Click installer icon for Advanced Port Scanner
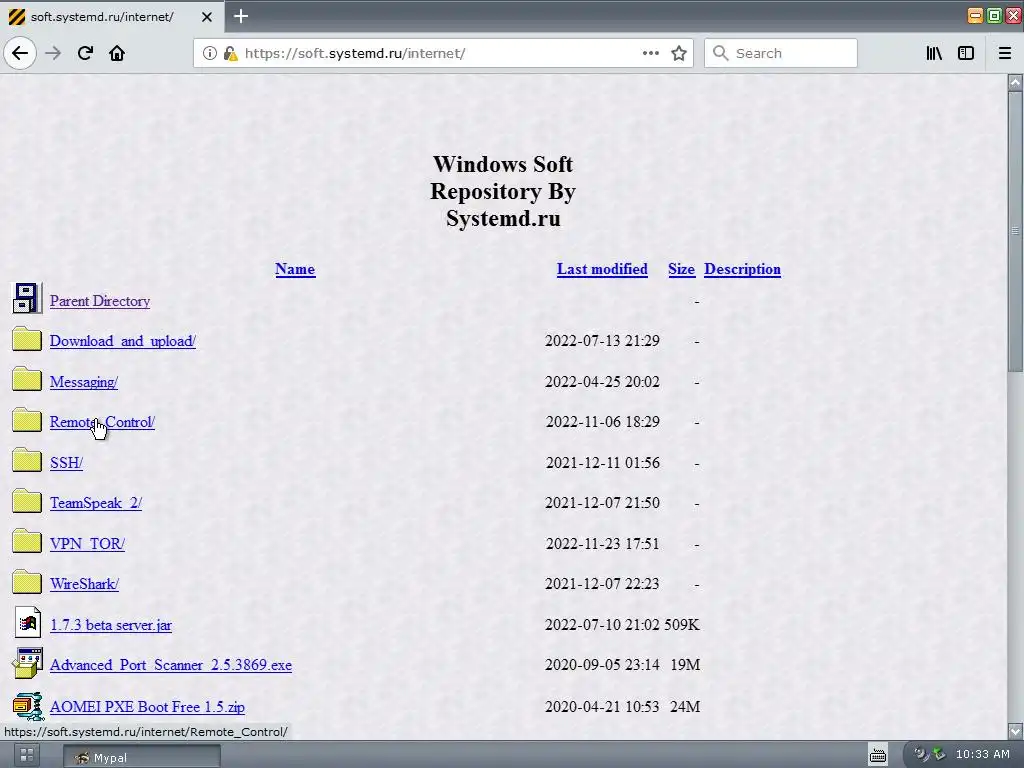This screenshot has width=1024, height=768. (x=27, y=663)
